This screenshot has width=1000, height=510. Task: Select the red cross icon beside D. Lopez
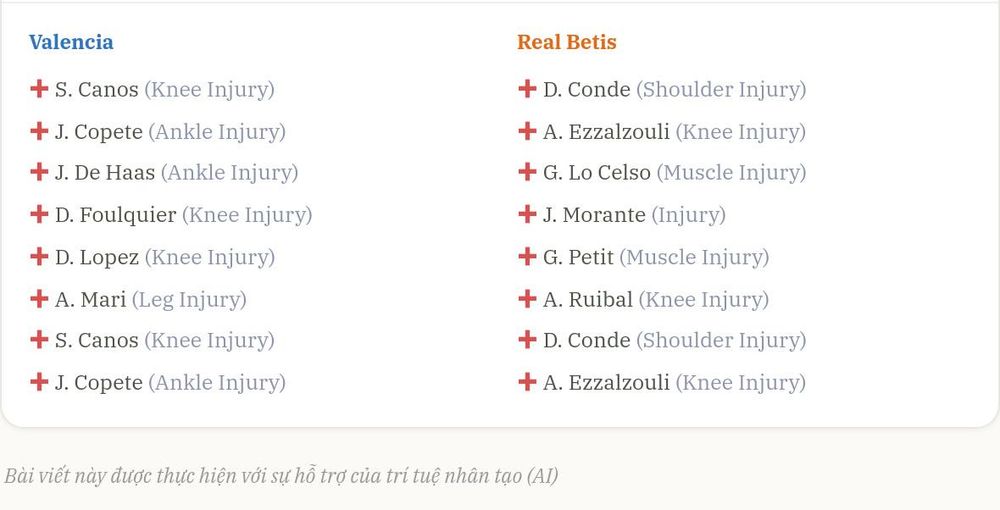(x=39, y=256)
